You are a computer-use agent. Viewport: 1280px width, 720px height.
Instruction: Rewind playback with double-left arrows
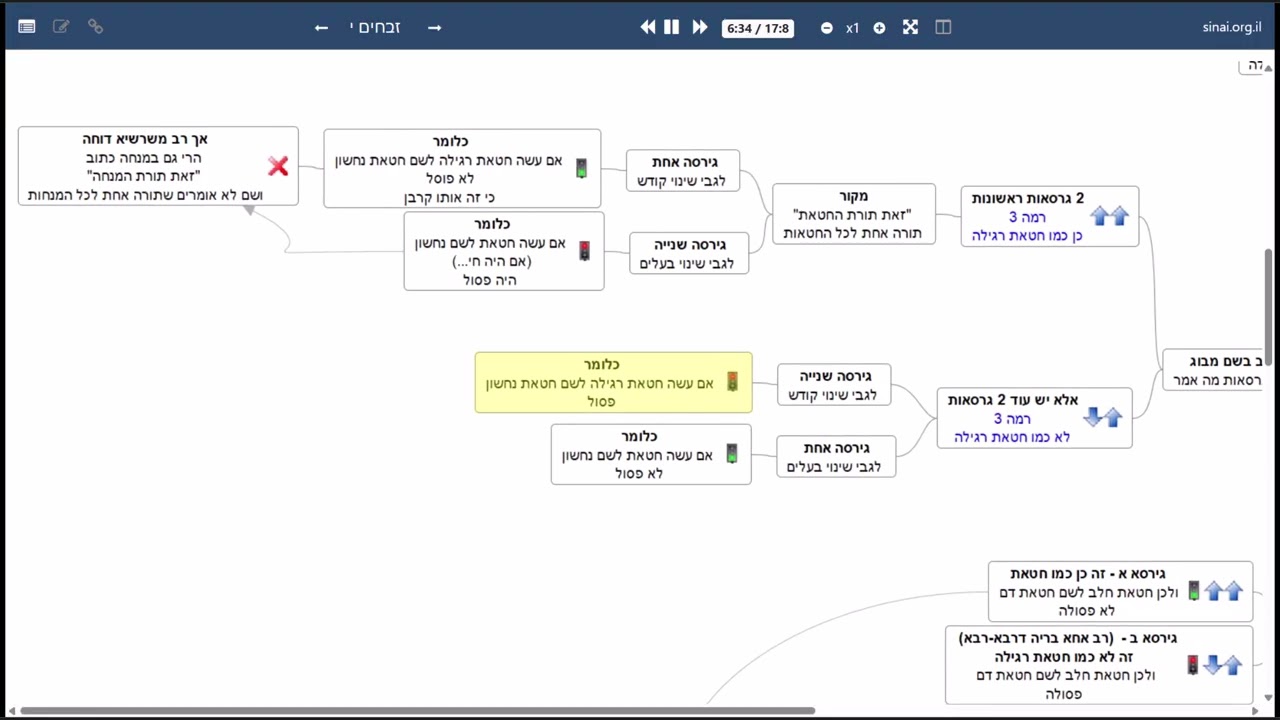coord(648,27)
